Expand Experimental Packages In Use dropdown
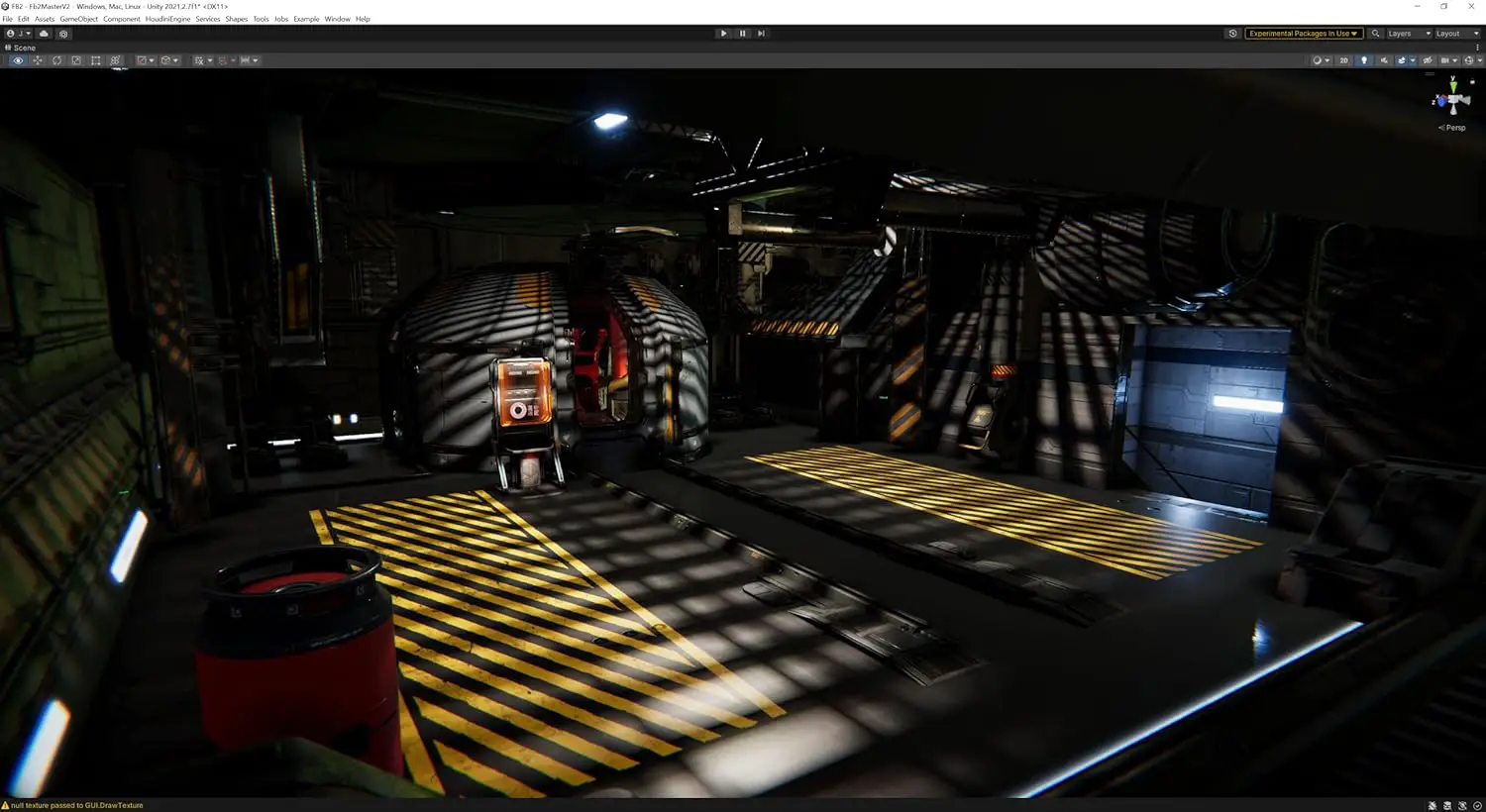 coord(1303,34)
